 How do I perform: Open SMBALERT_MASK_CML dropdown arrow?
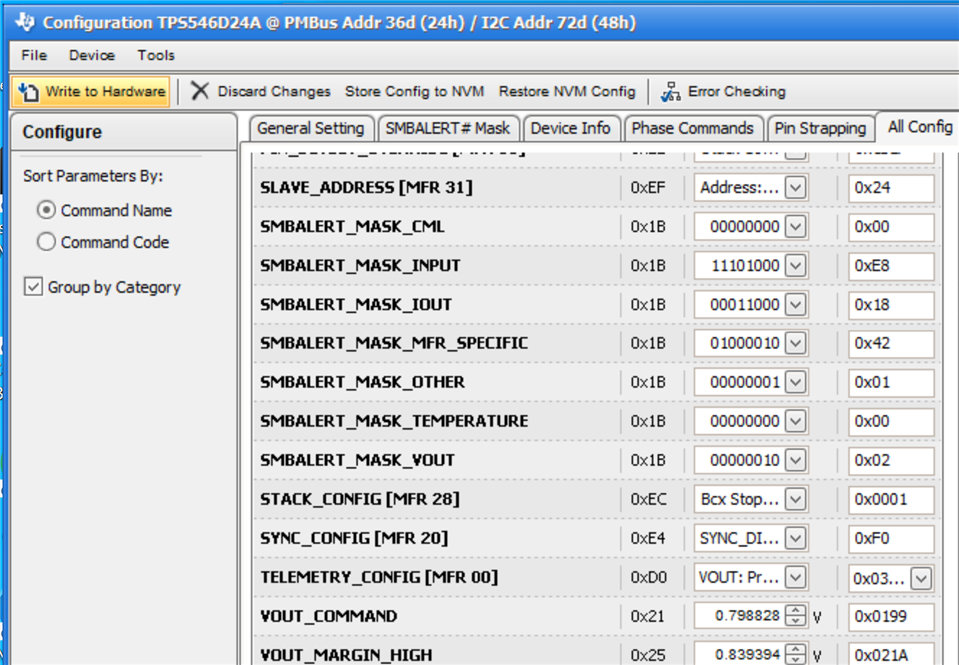795,226
